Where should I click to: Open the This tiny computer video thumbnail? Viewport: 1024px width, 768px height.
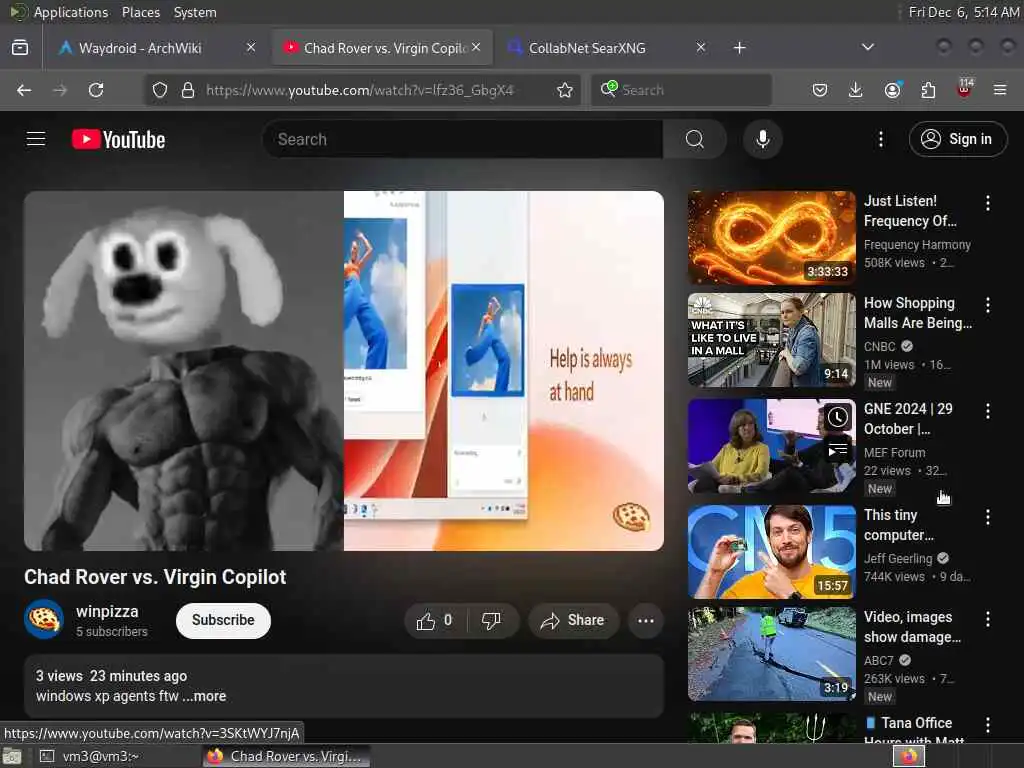pos(771,552)
